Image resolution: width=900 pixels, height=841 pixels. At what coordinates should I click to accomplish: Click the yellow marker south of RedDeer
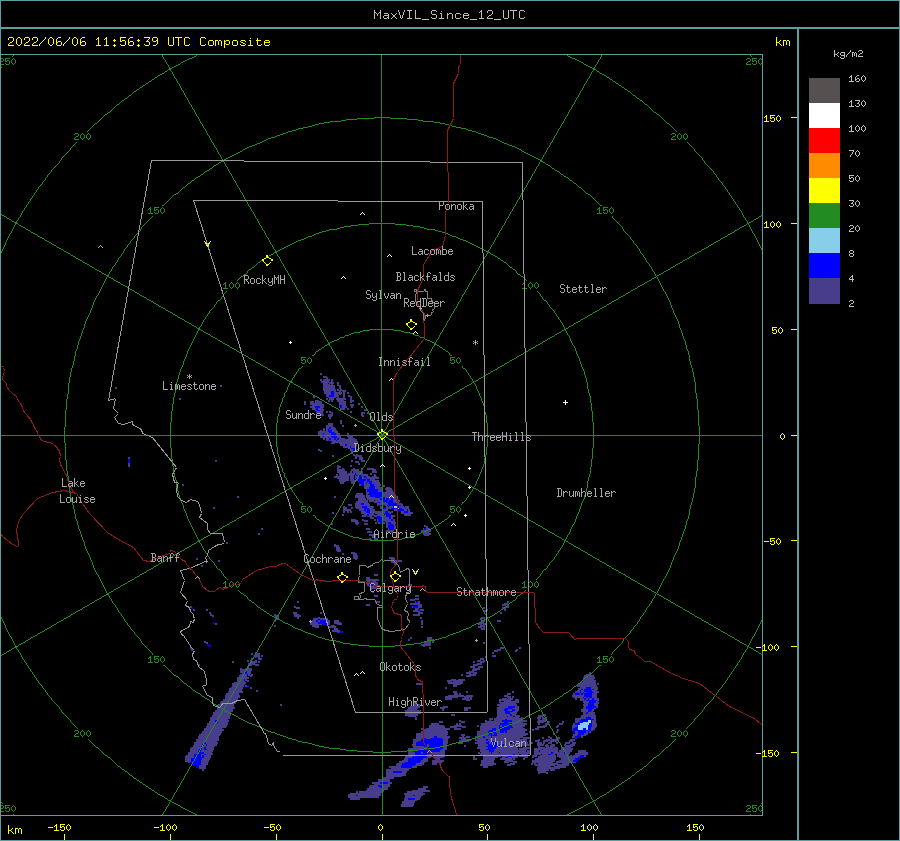pos(411,325)
